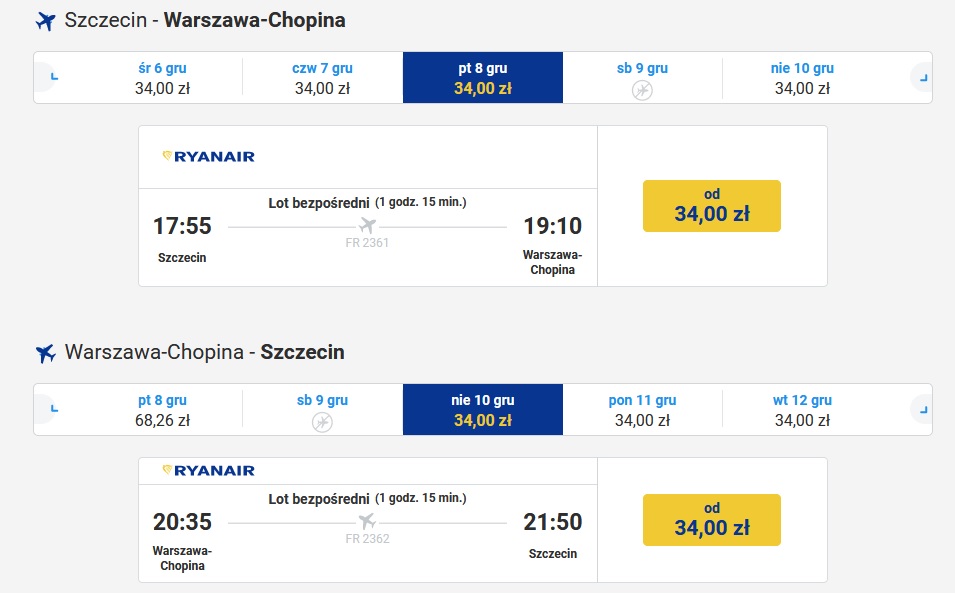Select outbound date czw 7 gru
Image resolution: width=955 pixels, height=593 pixels.
point(323,78)
